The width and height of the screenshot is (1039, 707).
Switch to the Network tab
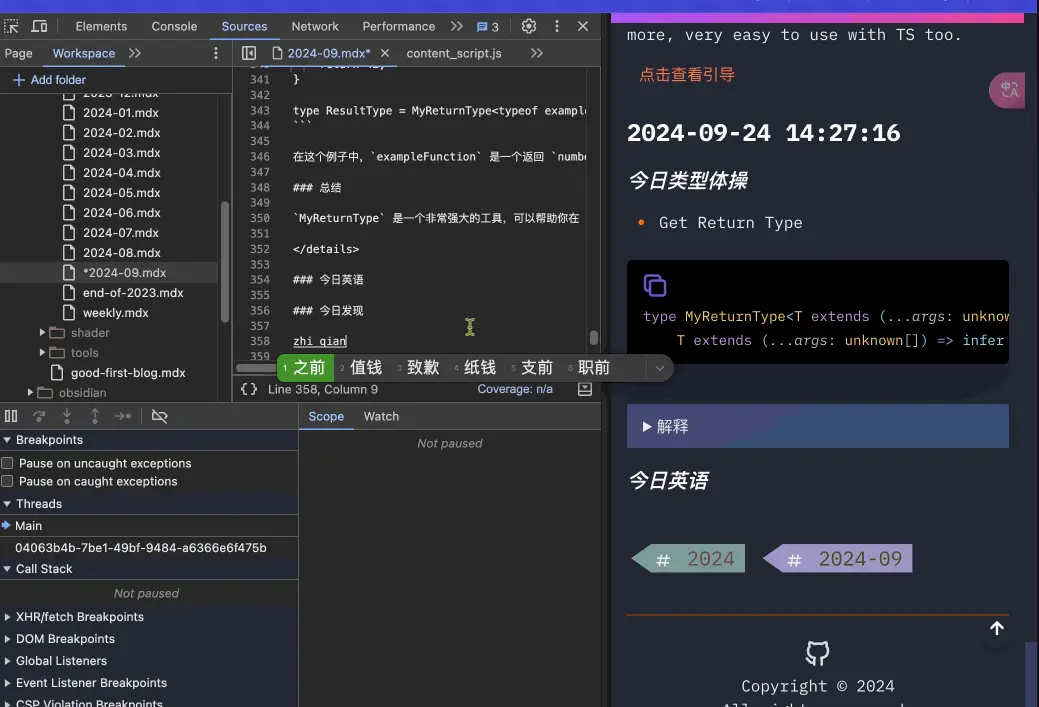pos(315,26)
